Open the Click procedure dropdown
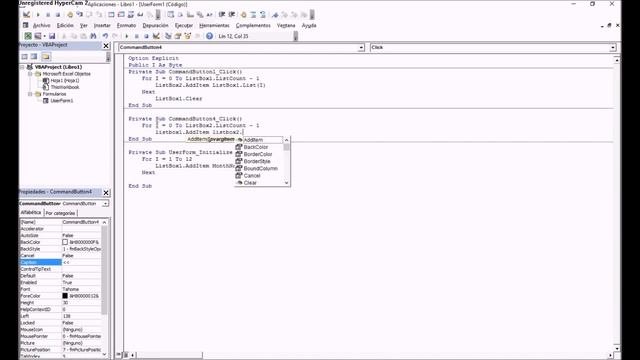The height and width of the screenshot is (360, 640). click(613, 48)
